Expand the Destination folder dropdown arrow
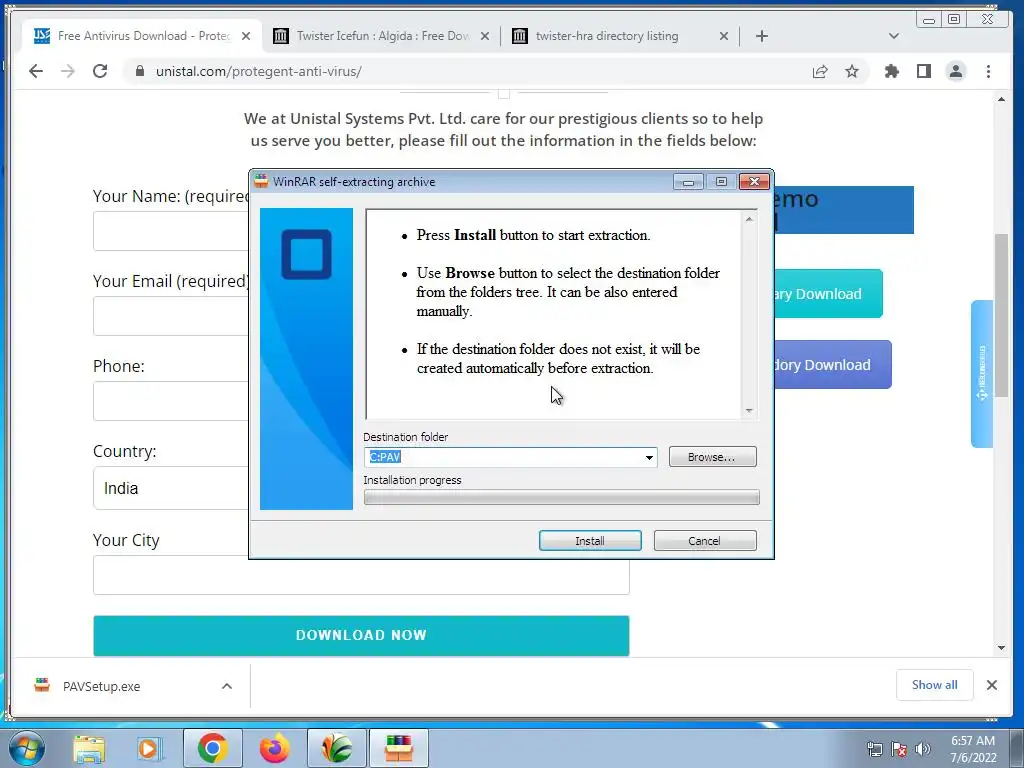Viewport: 1024px width, 768px height. point(649,457)
